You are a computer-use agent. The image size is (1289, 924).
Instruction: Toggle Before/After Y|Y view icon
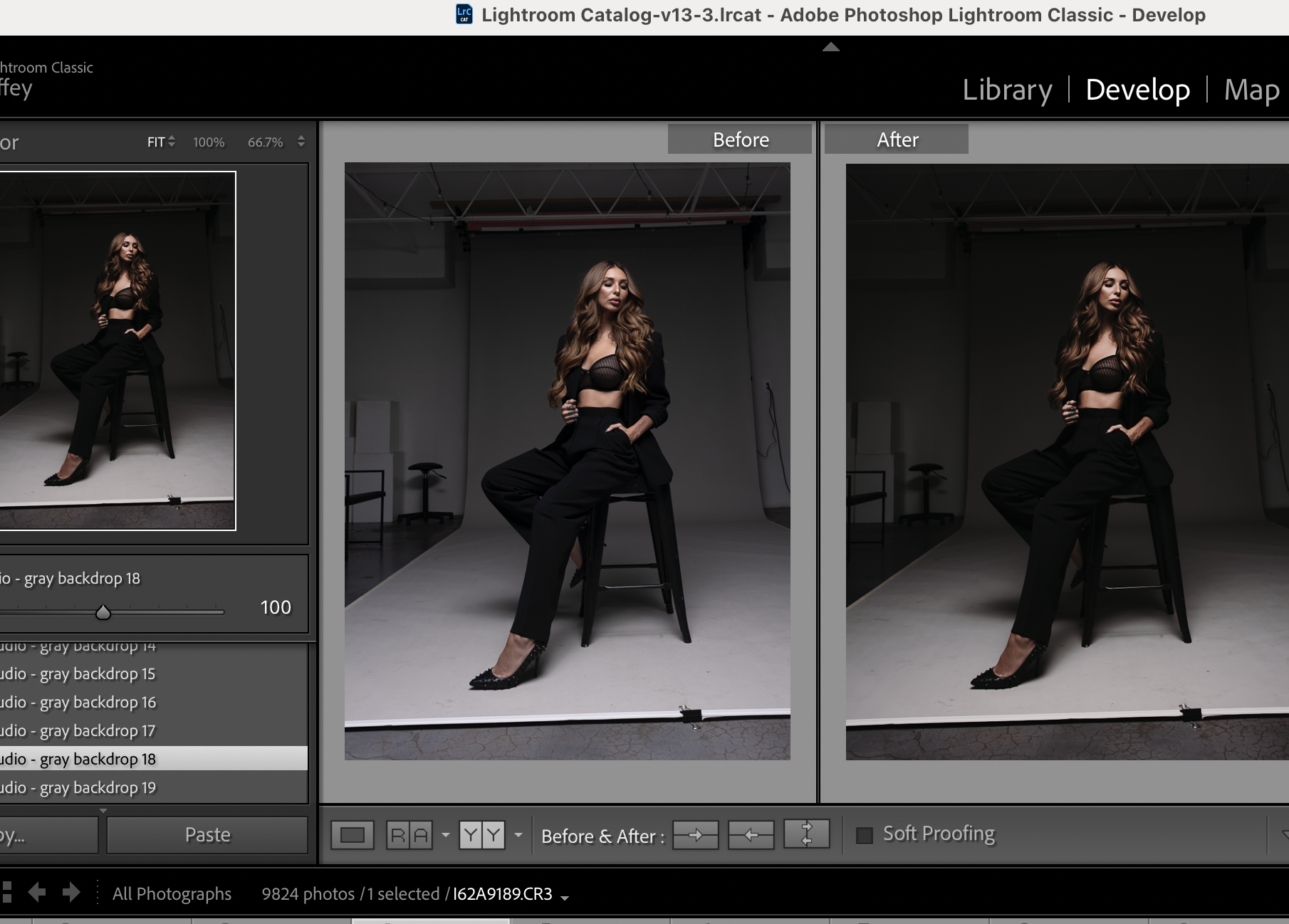point(482,834)
